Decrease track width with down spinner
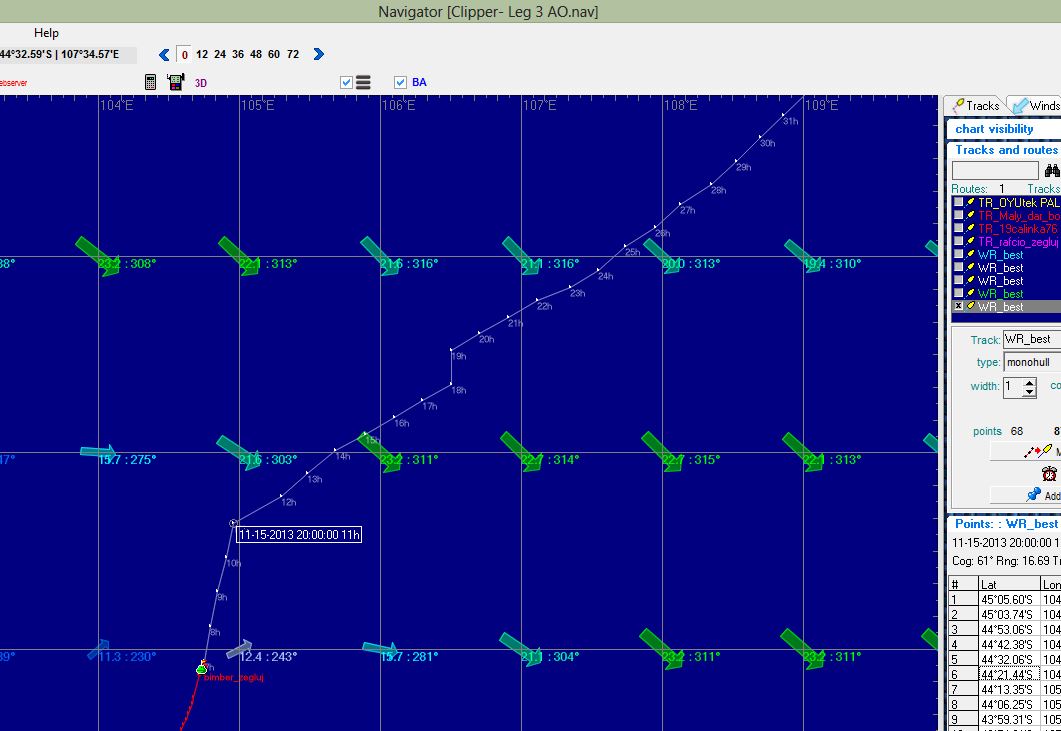Viewport: 1061px width, 731px height. tap(1029, 392)
